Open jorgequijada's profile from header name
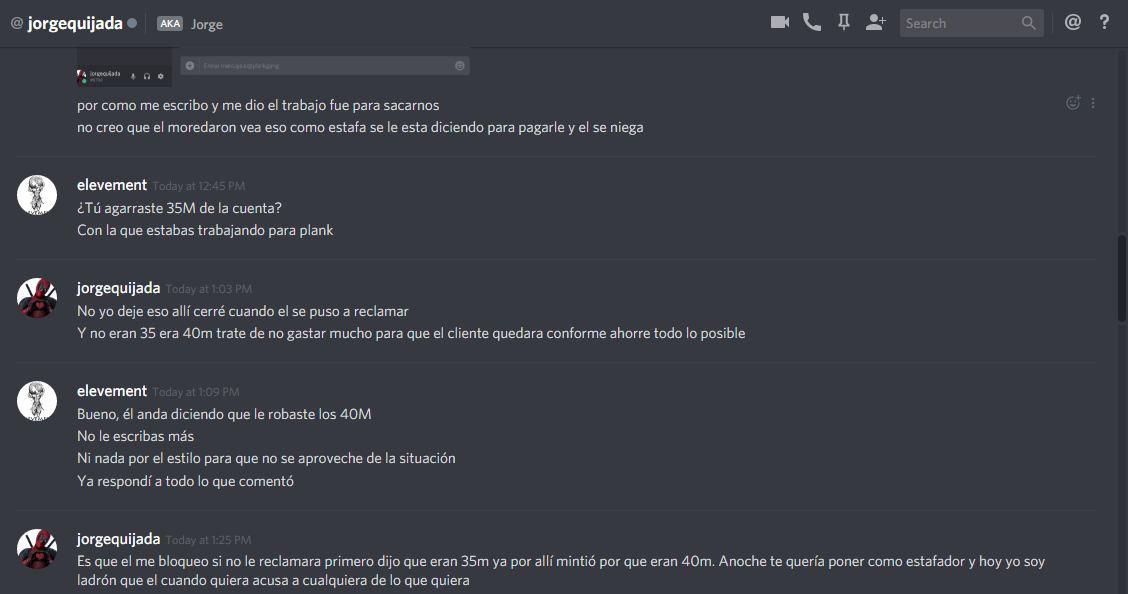 tap(75, 24)
